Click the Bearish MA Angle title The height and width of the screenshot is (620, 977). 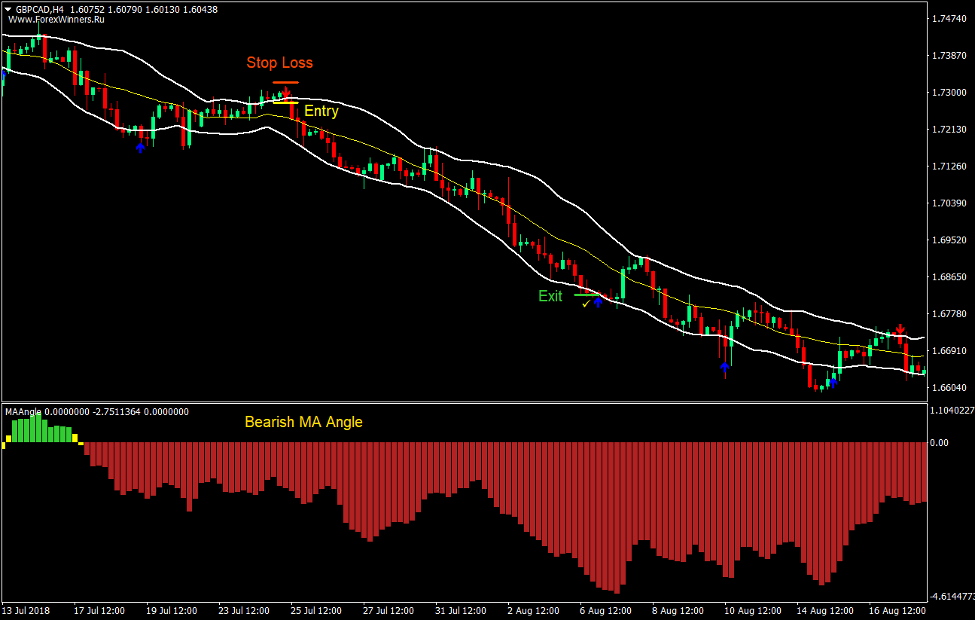[x=302, y=422]
